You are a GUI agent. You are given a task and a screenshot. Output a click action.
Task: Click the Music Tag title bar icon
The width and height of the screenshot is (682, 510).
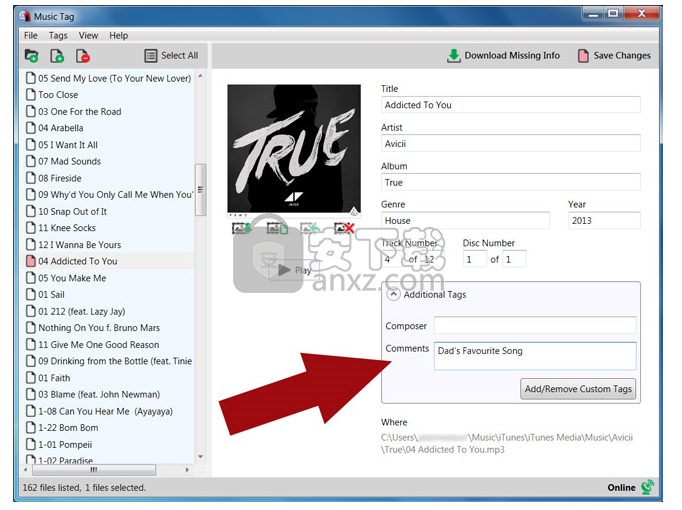pos(25,17)
